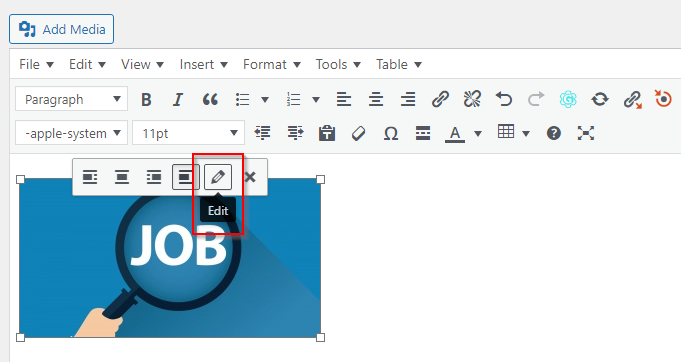Image resolution: width=681 pixels, height=362 pixels.
Task: Click the bottom-left image resize handle
Action: 20,337
